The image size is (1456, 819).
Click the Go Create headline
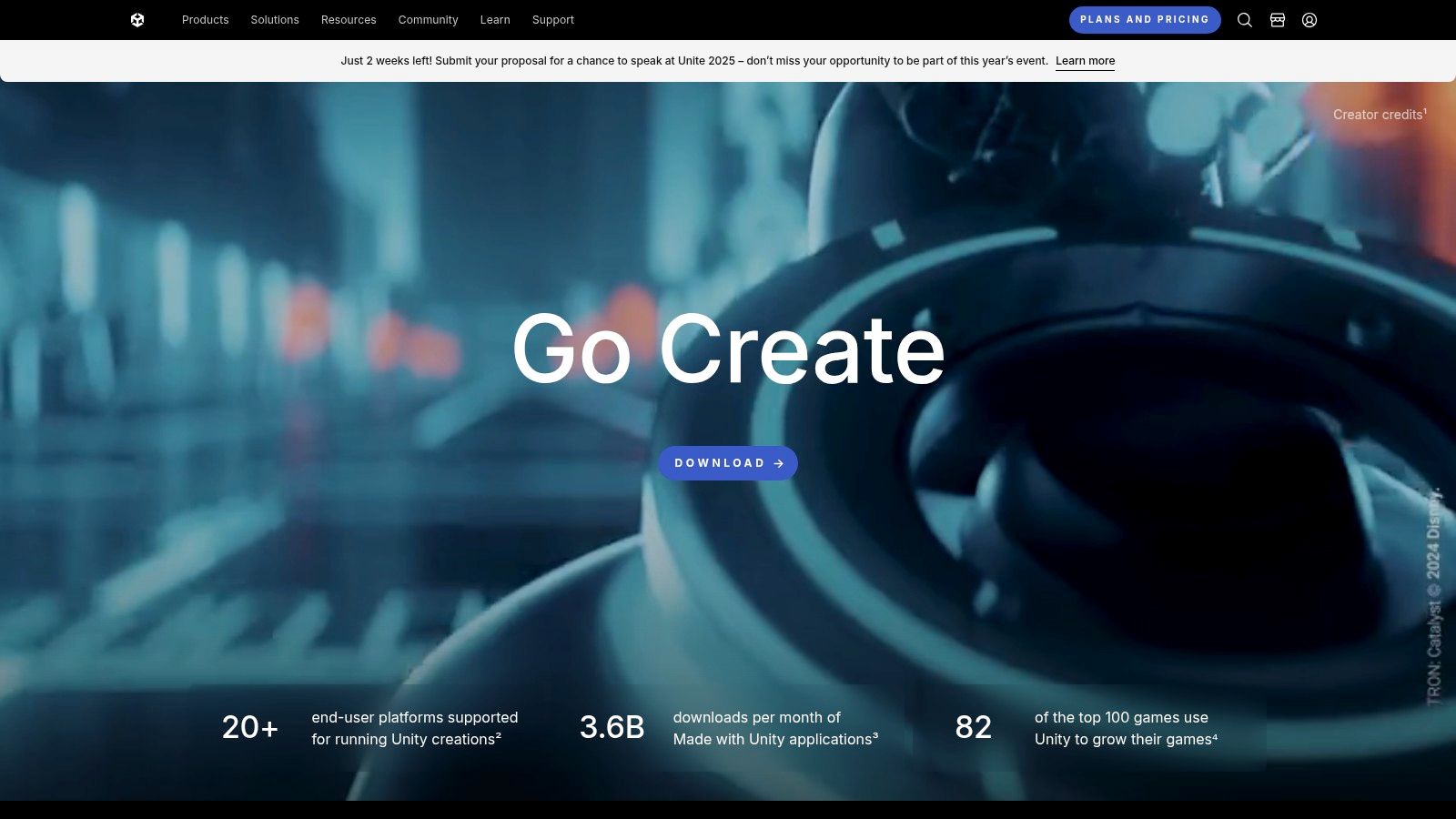728,349
